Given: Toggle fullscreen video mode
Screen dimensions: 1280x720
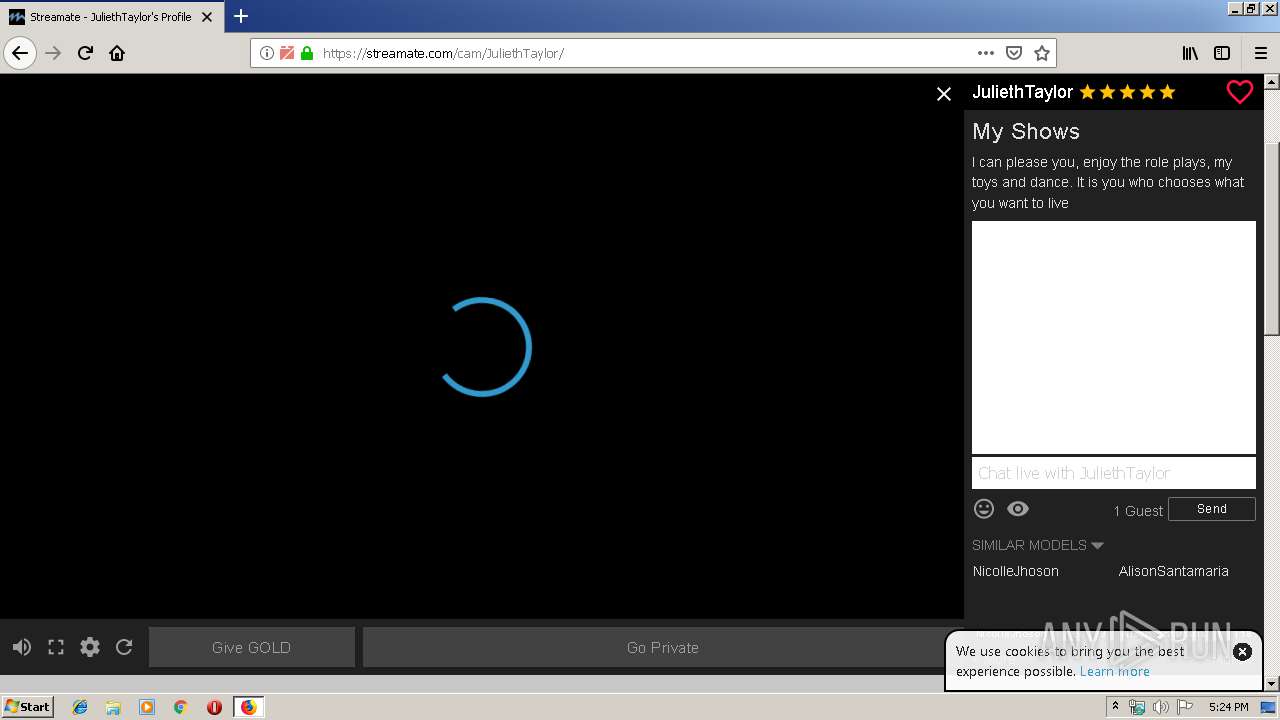Looking at the screenshot, I should (56, 647).
